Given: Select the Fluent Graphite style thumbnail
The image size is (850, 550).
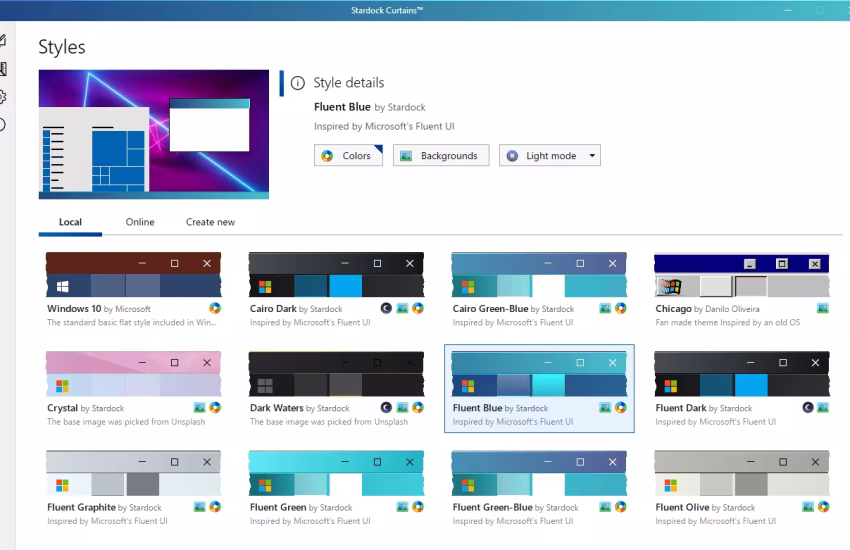Looking at the screenshot, I should pyautogui.click(x=133, y=473).
